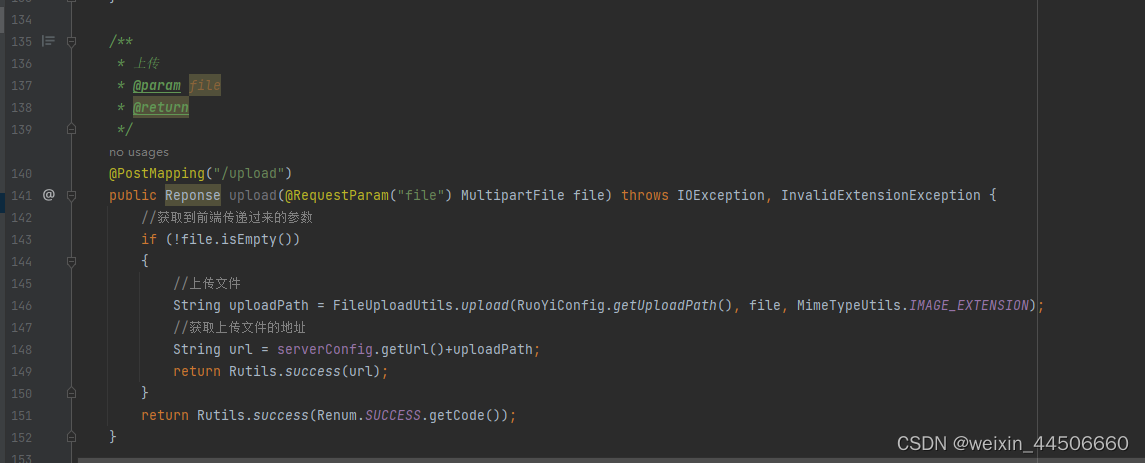
Task: Click comment 获取到前端传递过来的参数
Action: click(227, 218)
